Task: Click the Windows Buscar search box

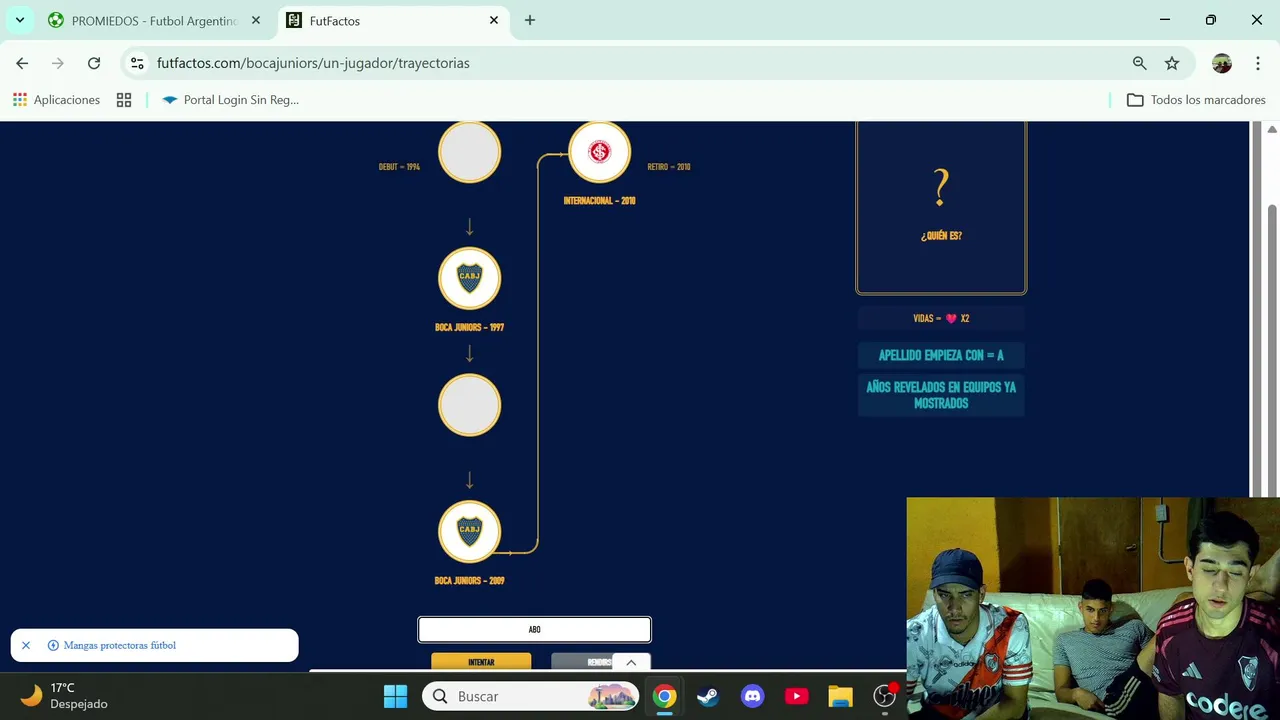Action: (531, 696)
